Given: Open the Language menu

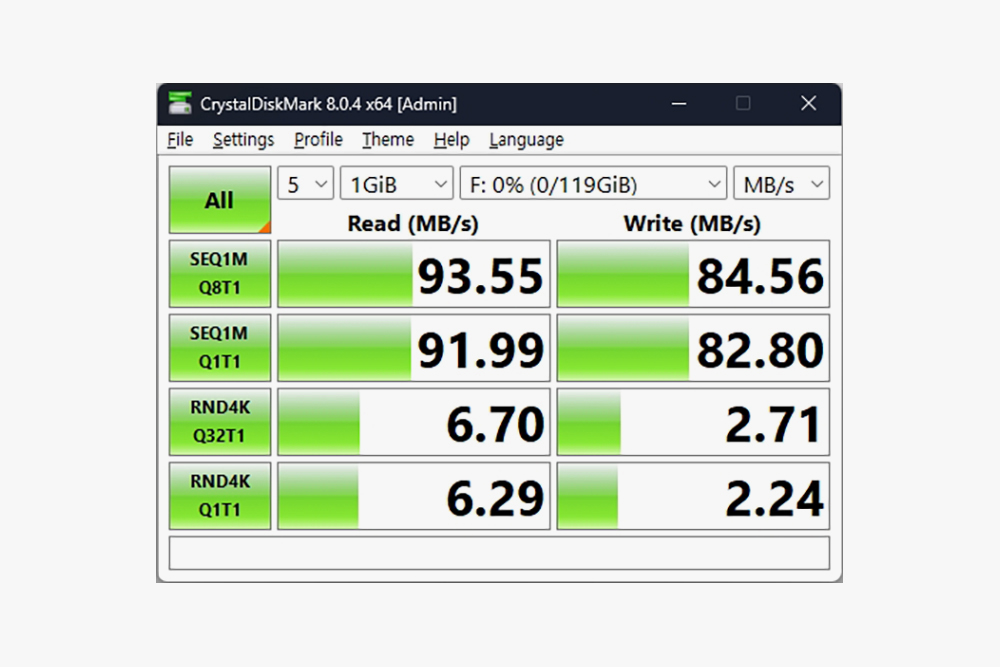Looking at the screenshot, I should click(526, 140).
